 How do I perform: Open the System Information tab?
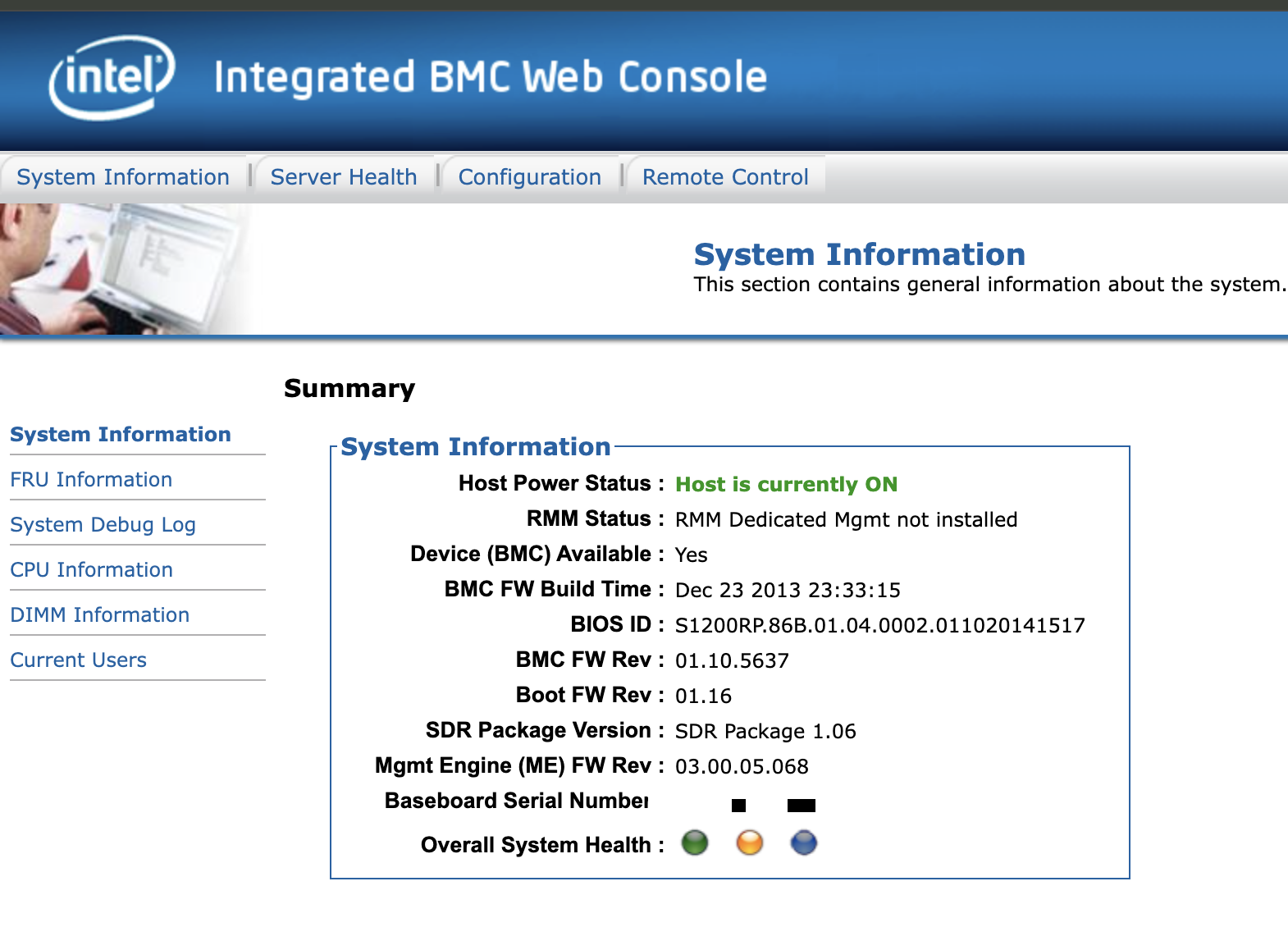click(x=123, y=177)
